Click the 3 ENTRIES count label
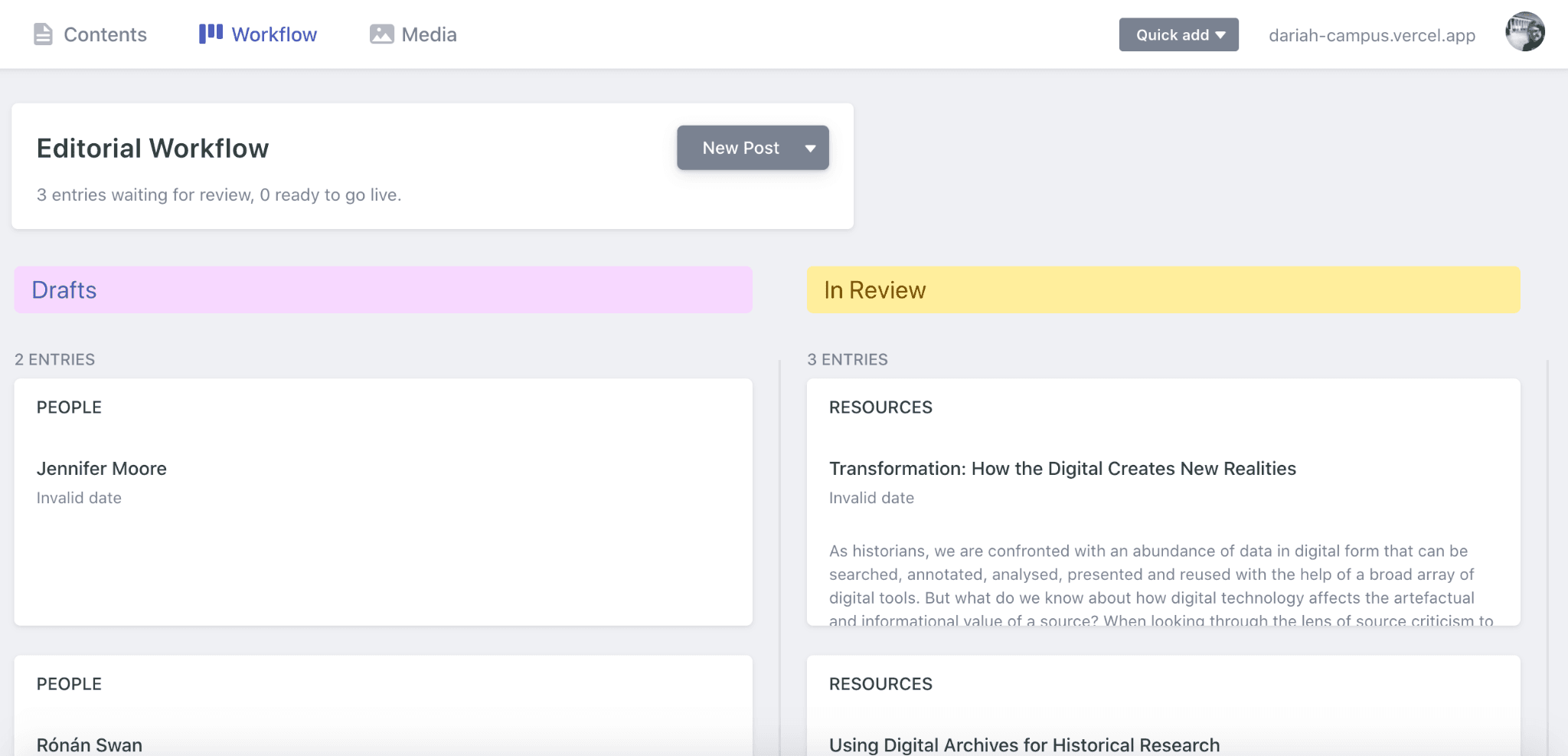1568x756 pixels. tap(847, 359)
